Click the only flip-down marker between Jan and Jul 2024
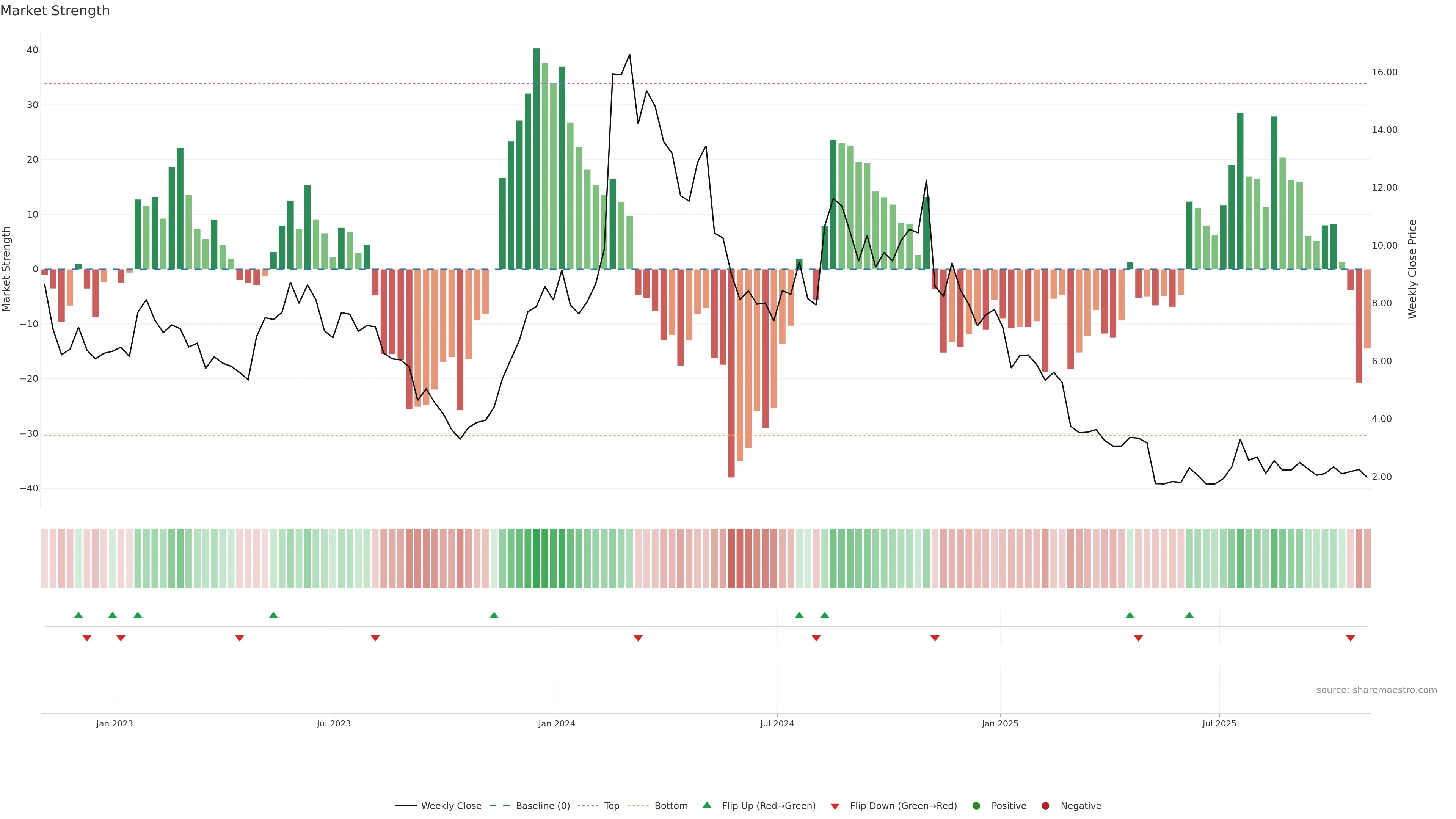This screenshot has height=819, width=1456. pyautogui.click(x=638, y=638)
